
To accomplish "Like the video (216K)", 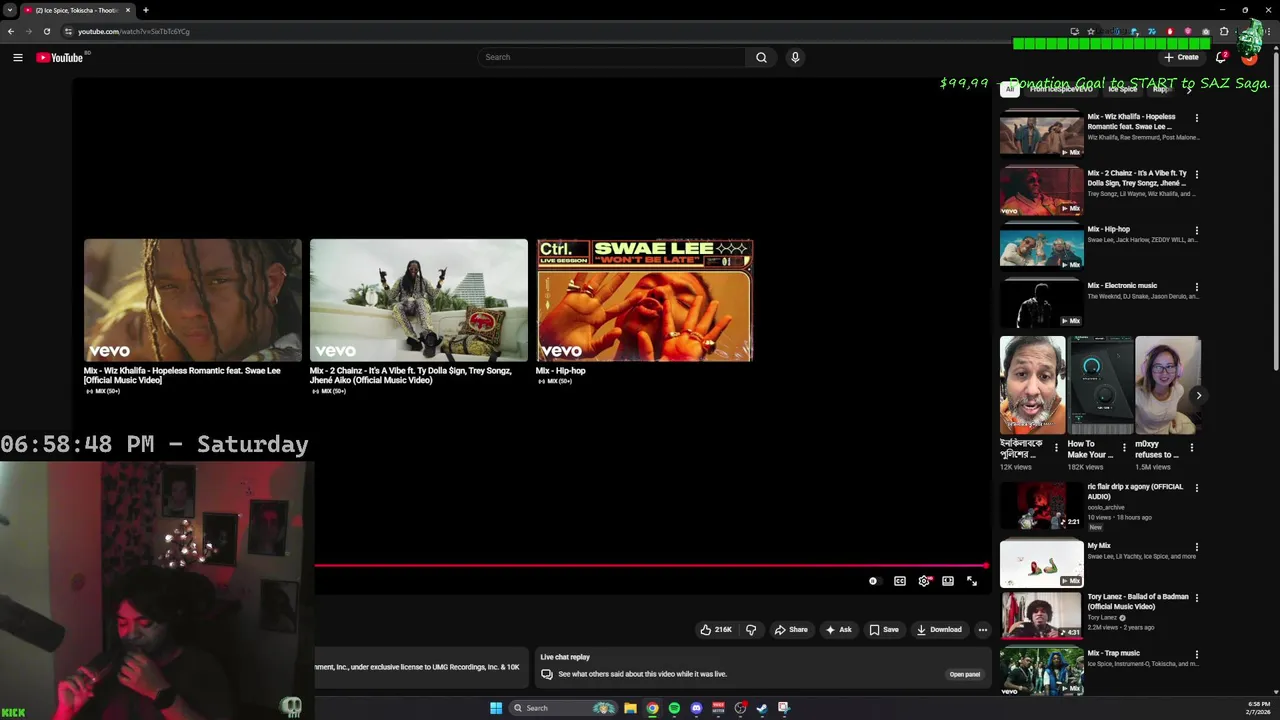I will (716, 630).
